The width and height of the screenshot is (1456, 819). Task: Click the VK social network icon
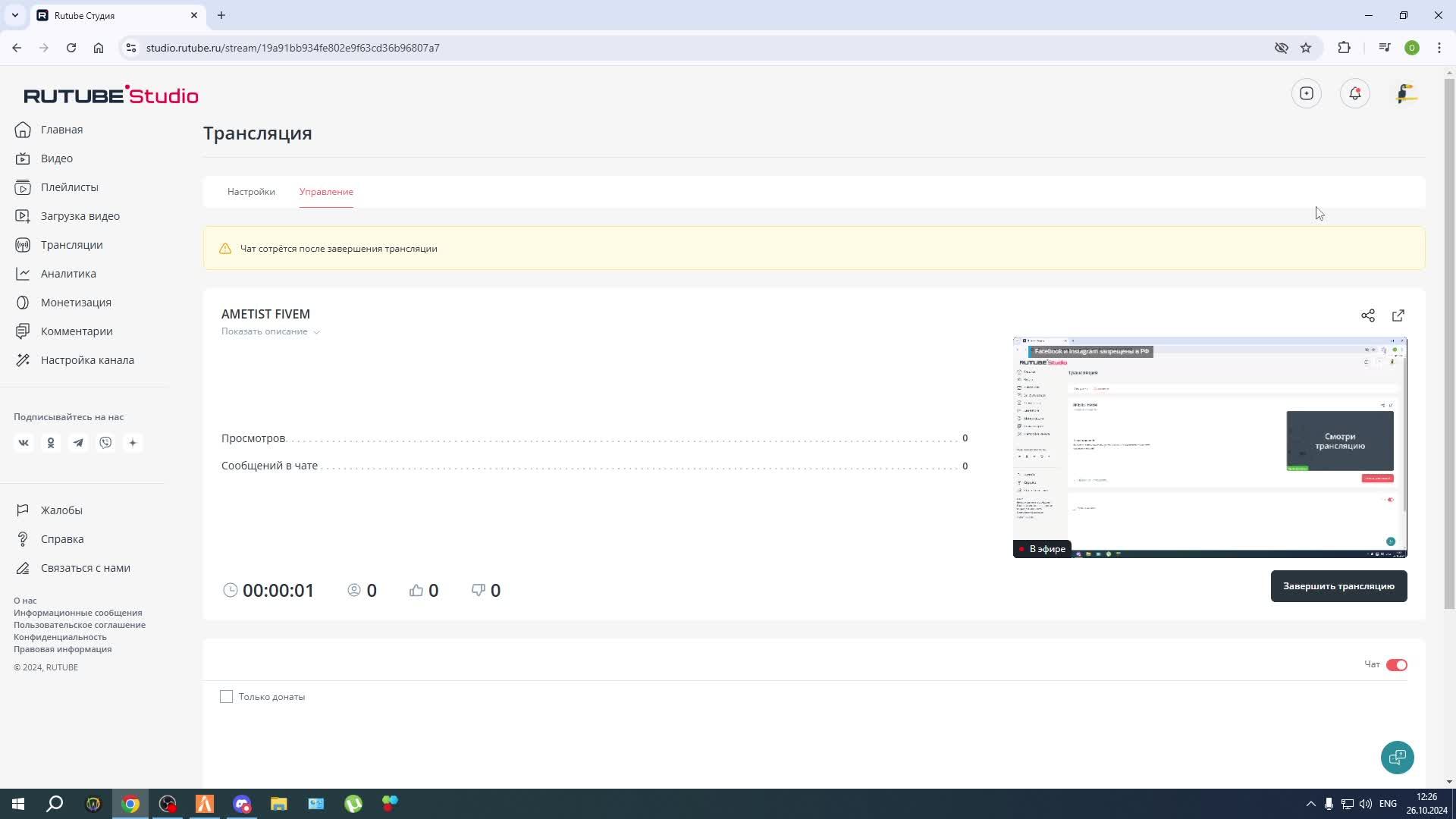pyautogui.click(x=24, y=443)
